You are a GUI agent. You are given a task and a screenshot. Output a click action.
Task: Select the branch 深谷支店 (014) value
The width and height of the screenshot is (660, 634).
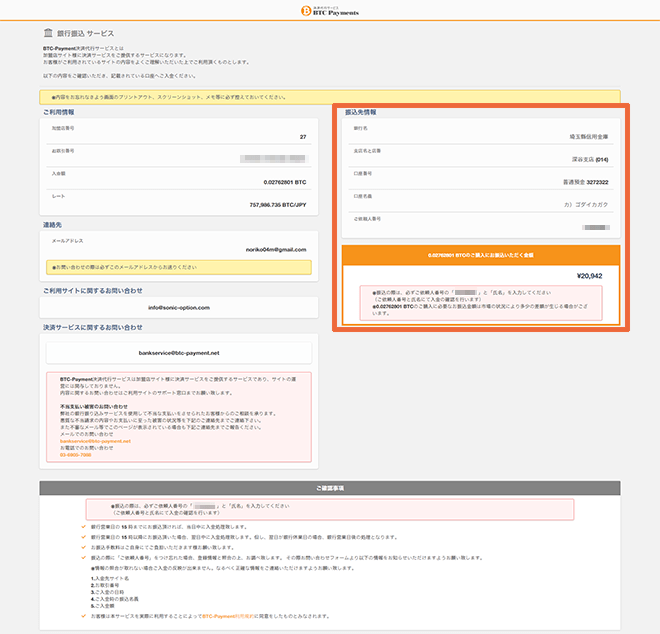tap(590, 160)
